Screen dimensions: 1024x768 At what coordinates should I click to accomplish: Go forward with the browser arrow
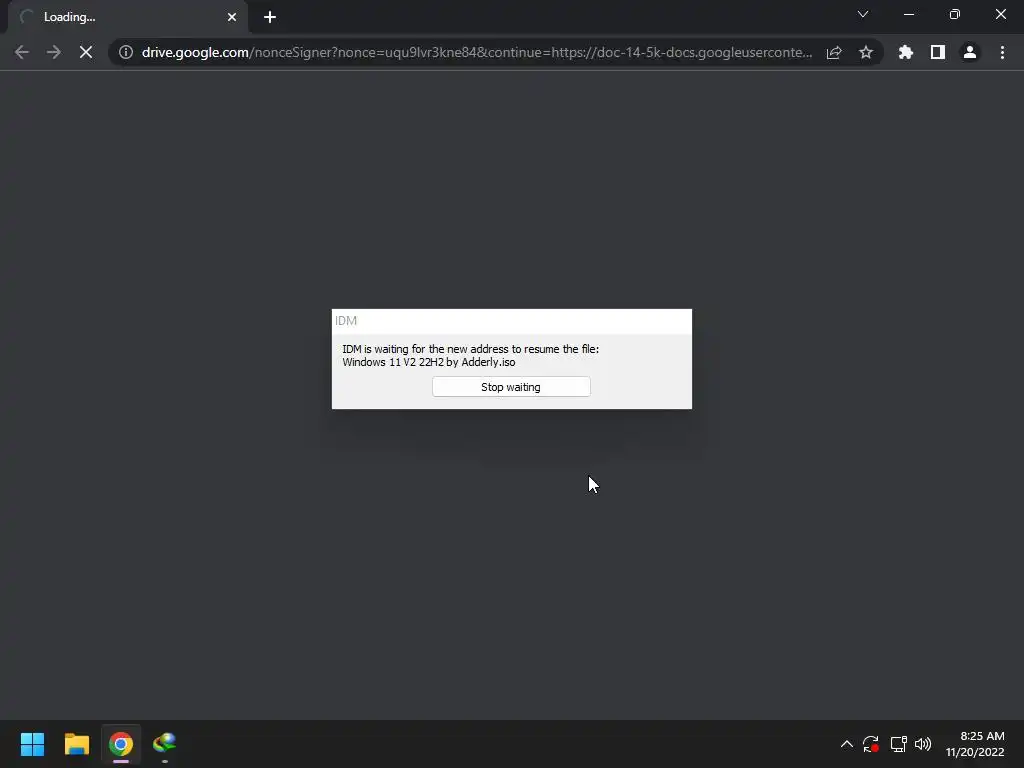point(54,52)
